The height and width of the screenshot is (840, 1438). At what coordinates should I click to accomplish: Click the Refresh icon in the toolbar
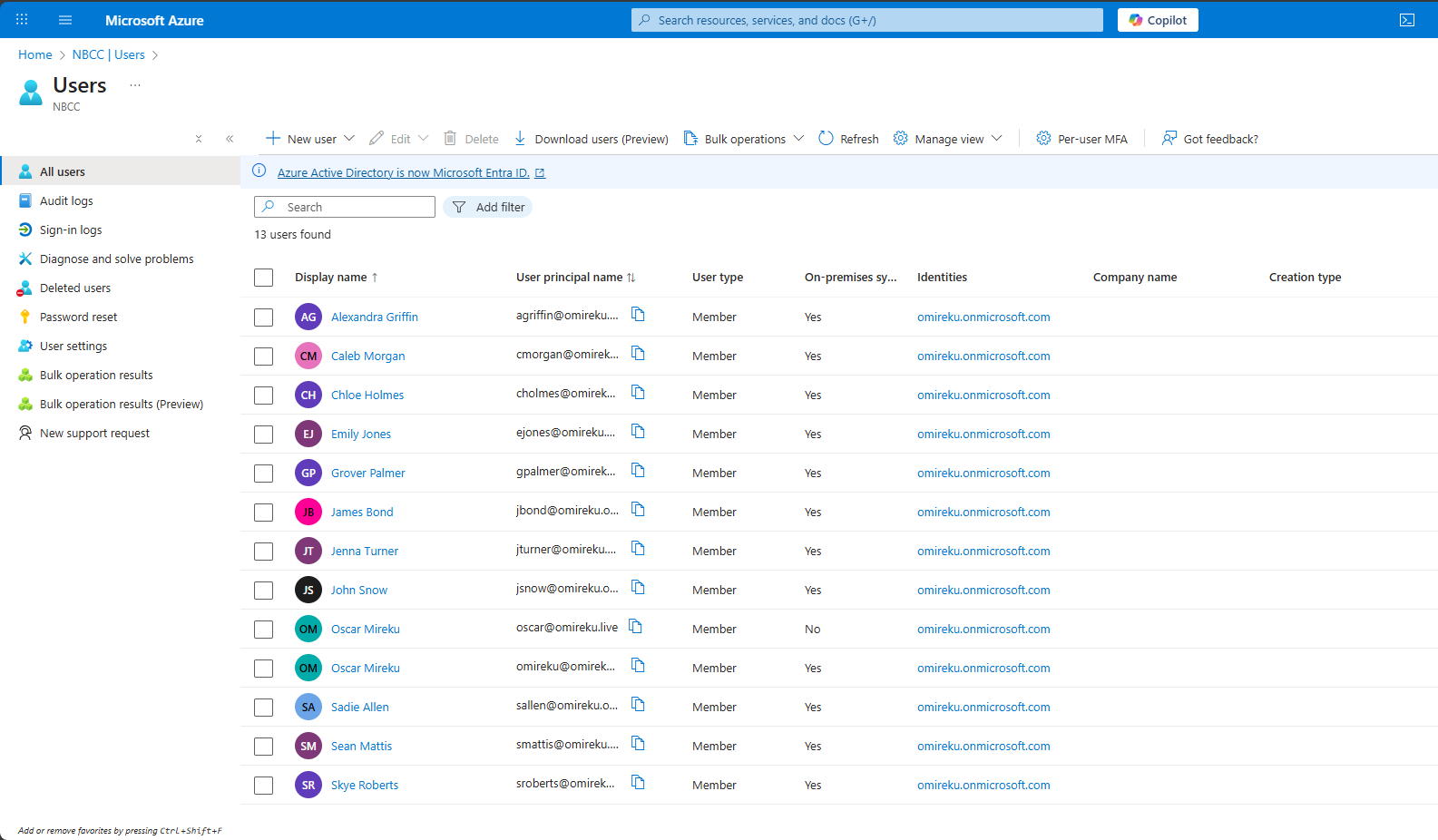[x=826, y=139]
